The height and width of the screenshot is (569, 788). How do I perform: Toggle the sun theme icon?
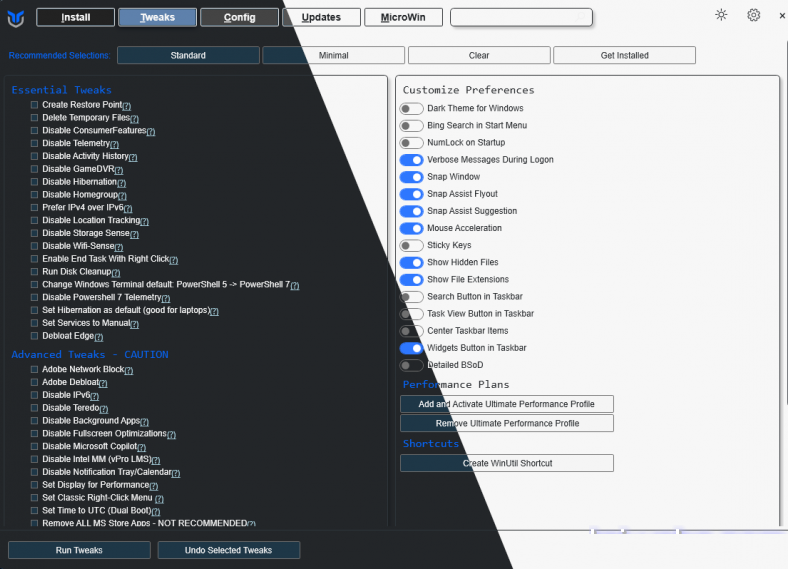(721, 15)
